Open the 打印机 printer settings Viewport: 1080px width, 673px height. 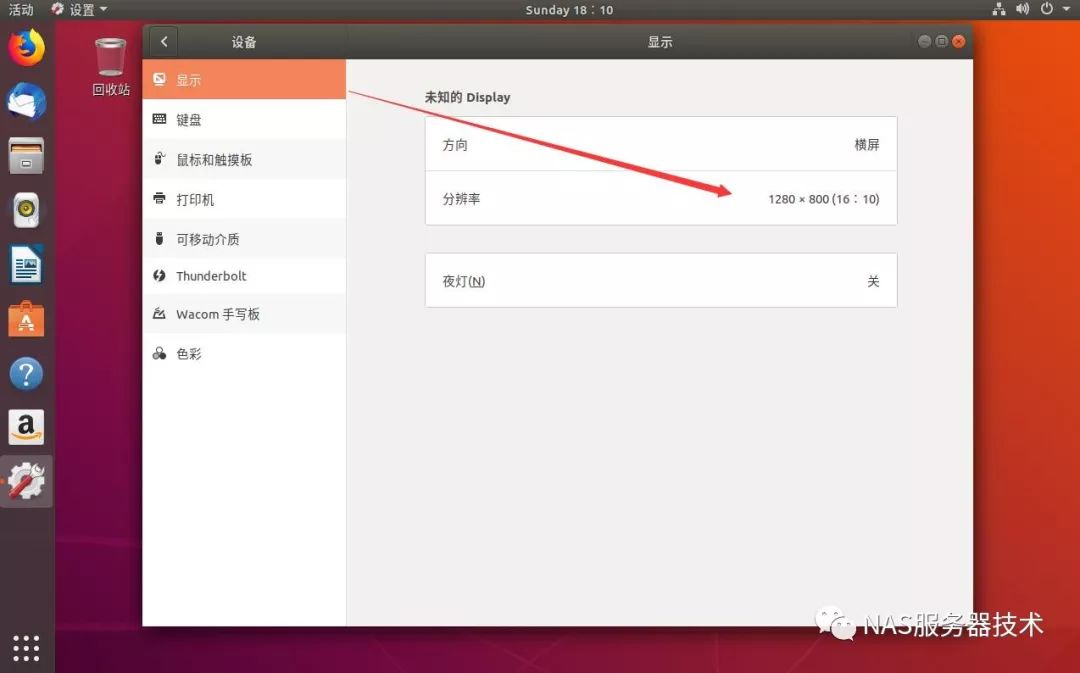point(244,199)
